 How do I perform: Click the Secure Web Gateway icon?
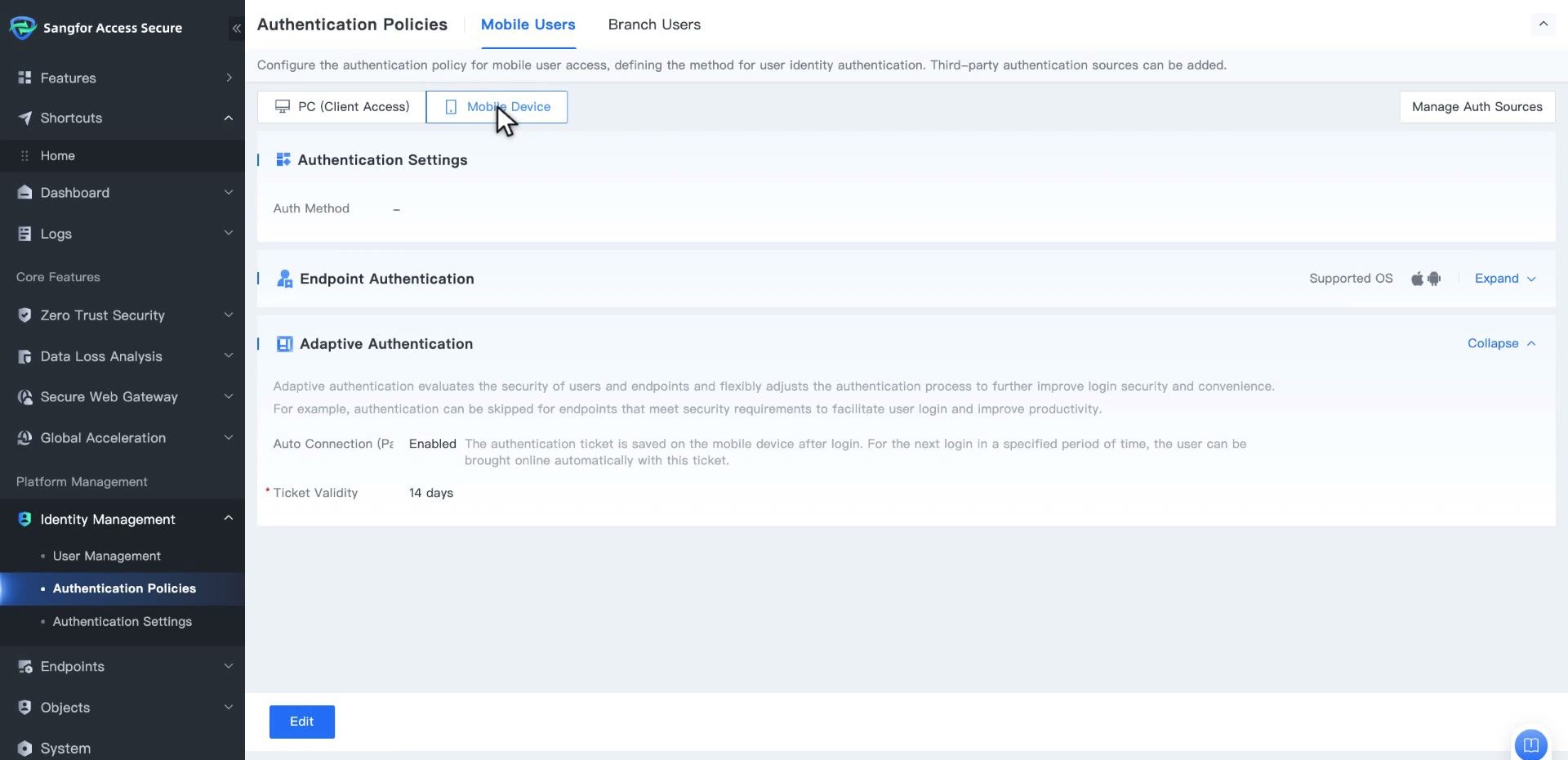coord(24,397)
